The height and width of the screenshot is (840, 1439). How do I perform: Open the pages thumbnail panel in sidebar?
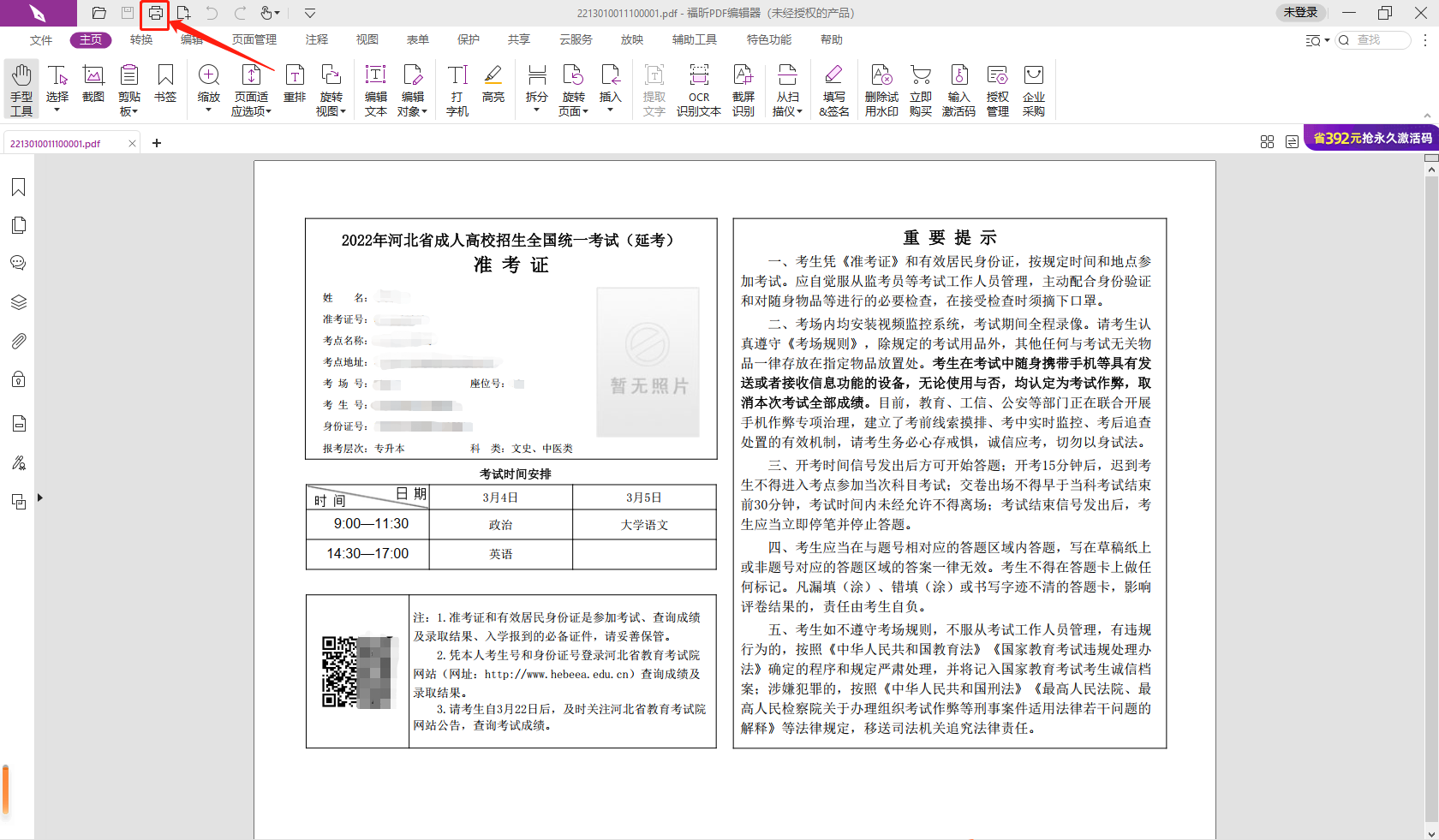[18, 225]
